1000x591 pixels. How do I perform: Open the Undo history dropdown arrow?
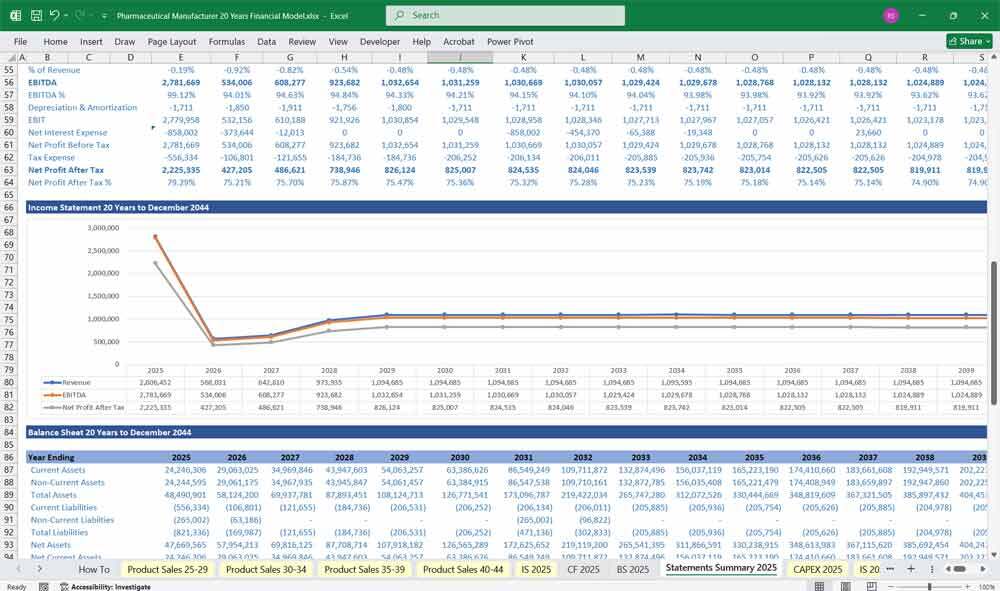(x=66, y=15)
